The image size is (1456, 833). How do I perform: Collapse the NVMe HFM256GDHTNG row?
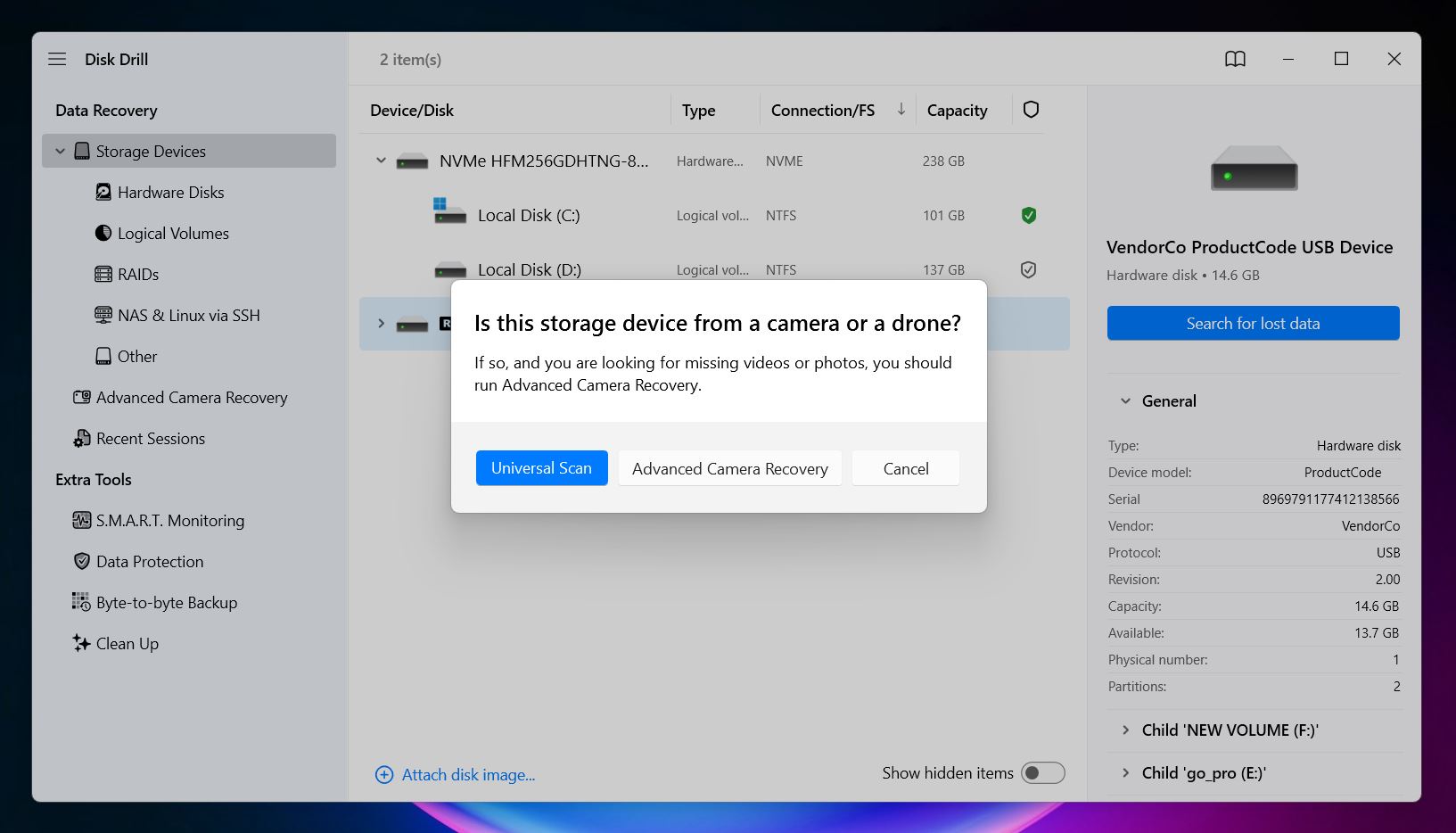point(381,161)
